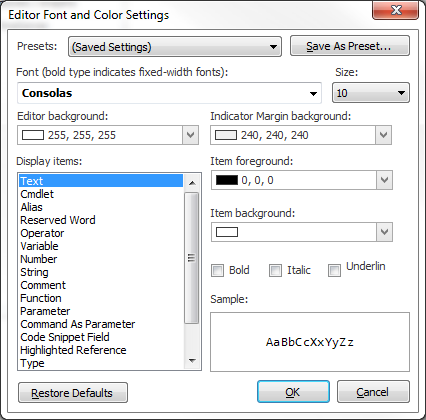
Task: Click the display items scroll down arrow
Action: [192, 361]
